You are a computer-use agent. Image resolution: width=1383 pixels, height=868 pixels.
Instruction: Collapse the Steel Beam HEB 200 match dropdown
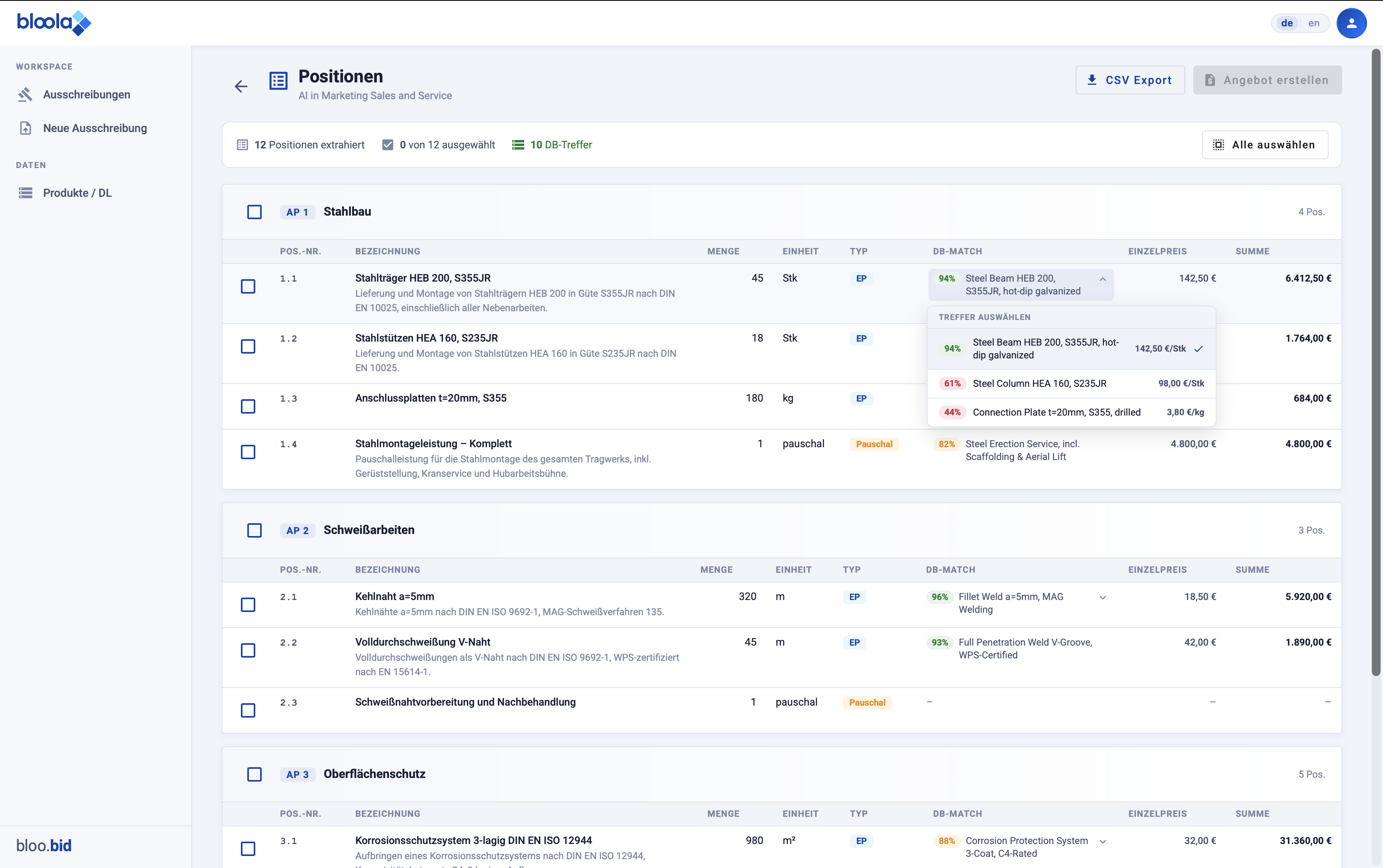pyautogui.click(x=1103, y=279)
